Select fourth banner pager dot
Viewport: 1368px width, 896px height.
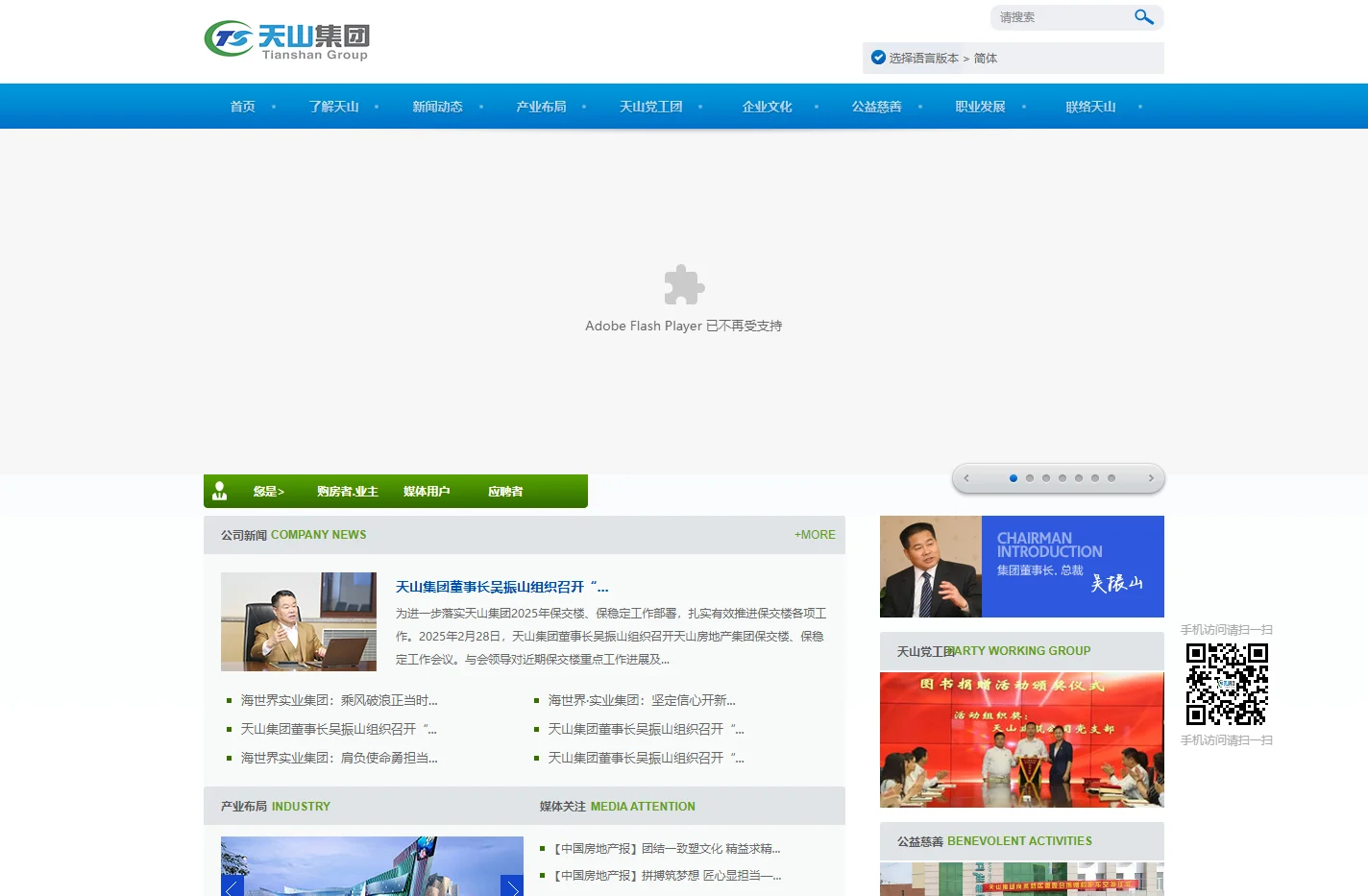click(x=1063, y=478)
